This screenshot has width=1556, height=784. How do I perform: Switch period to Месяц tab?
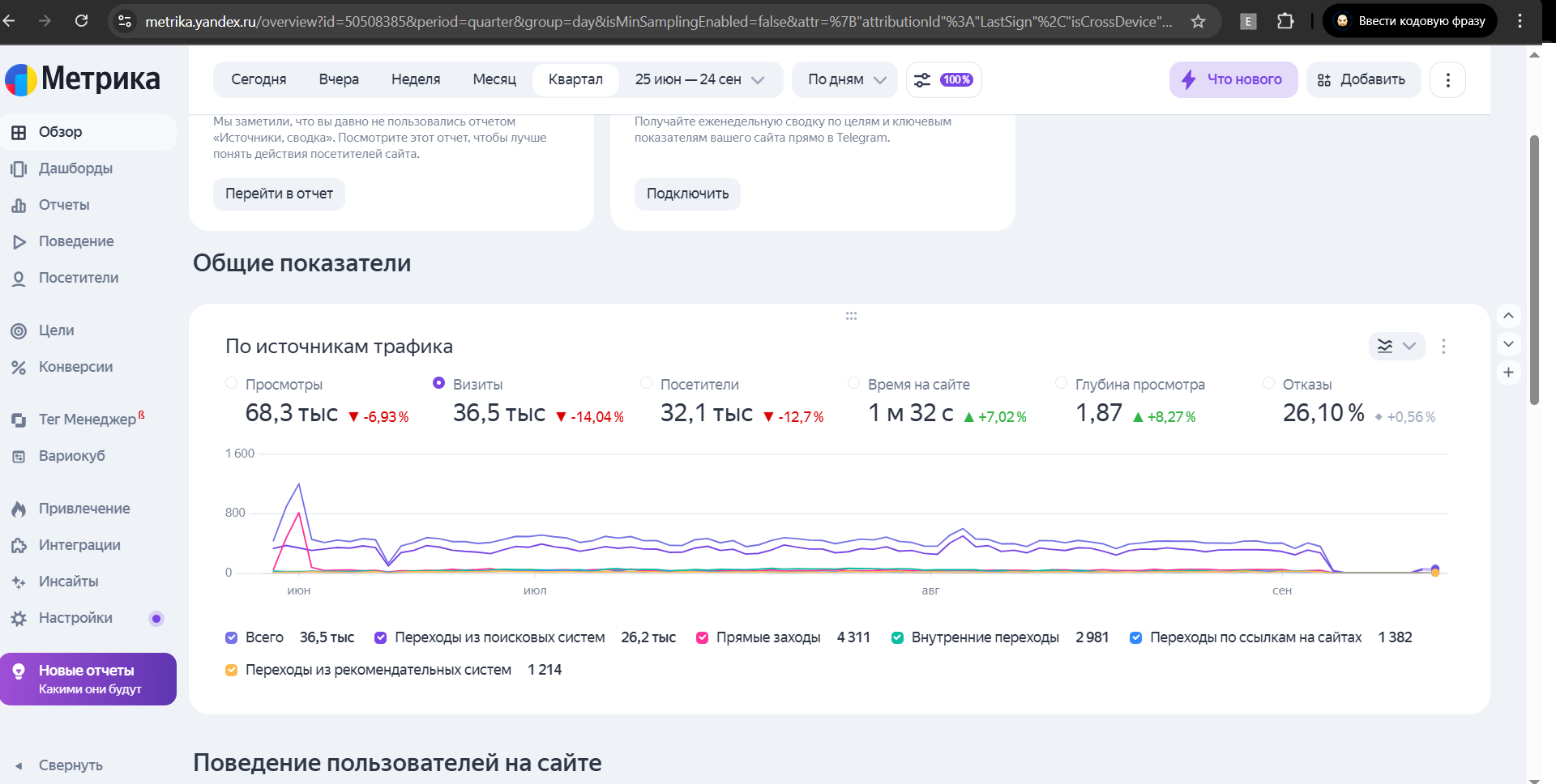click(x=494, y=80)
